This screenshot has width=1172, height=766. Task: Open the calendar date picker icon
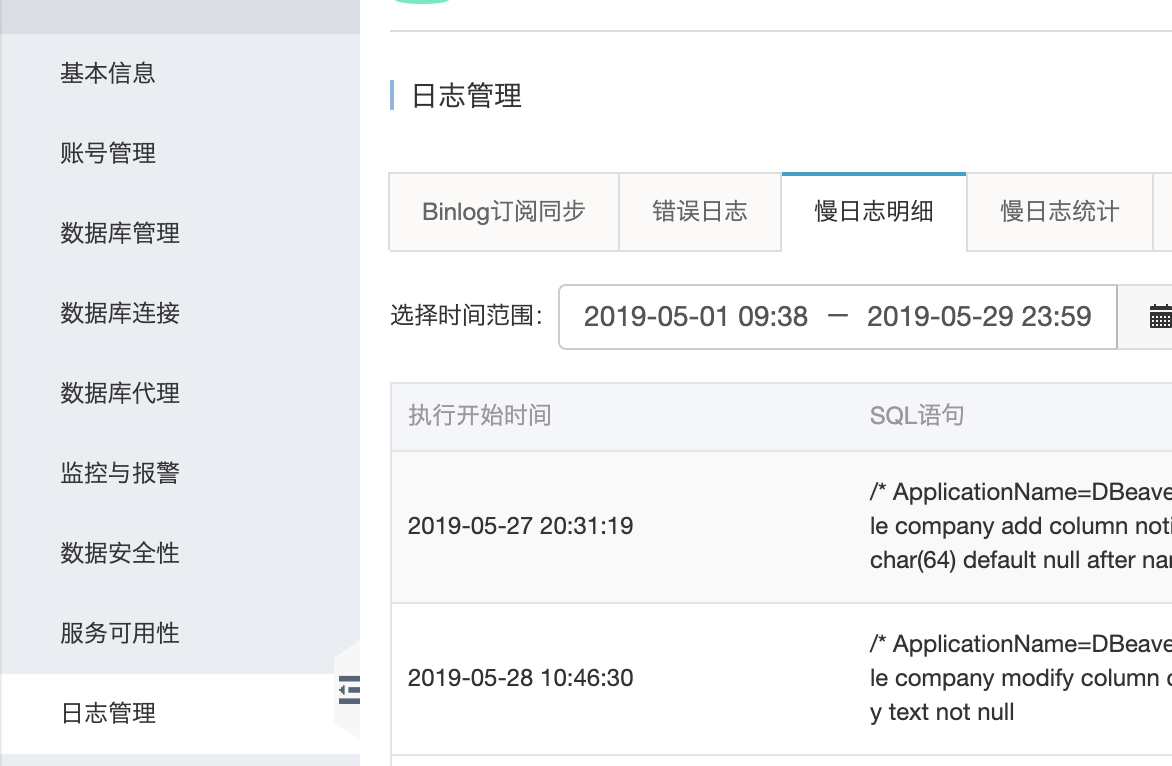pyautogui.click(x=1158, y=317)
